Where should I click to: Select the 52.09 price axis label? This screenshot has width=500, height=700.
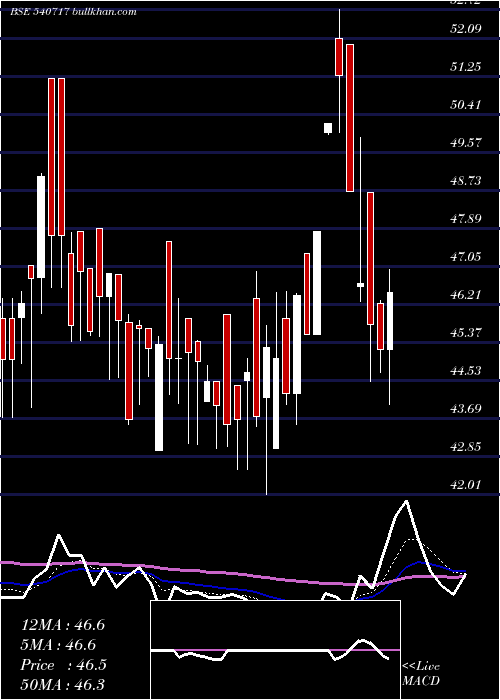[466, 29]
